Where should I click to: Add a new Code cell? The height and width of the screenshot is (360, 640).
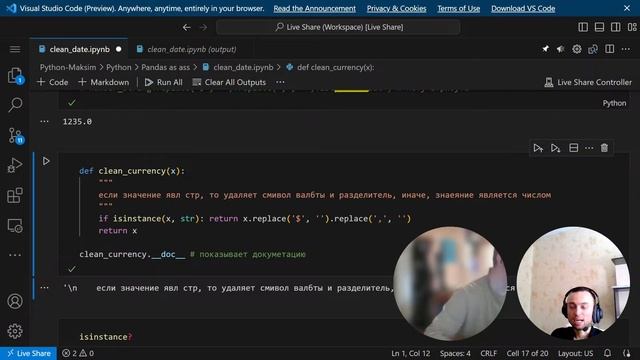coord(53,82)
